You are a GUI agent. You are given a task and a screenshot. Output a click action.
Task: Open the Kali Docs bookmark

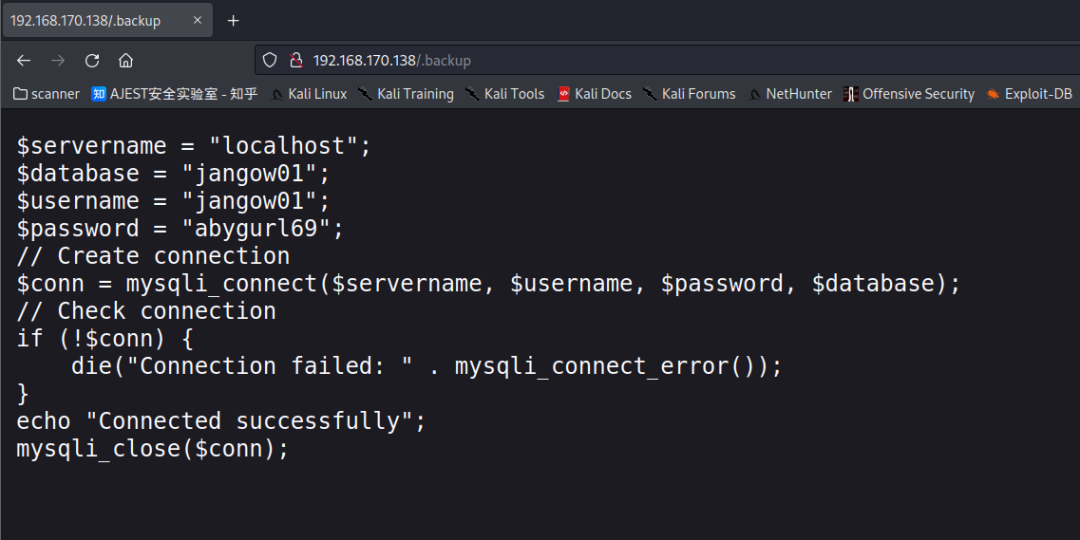594,94
